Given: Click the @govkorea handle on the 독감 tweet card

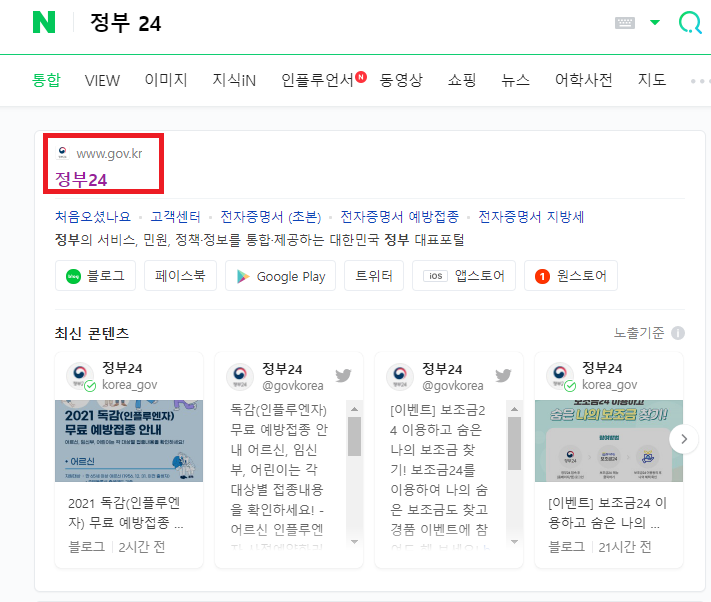Looking at the screenshot, I should click(x=293, y=386).
